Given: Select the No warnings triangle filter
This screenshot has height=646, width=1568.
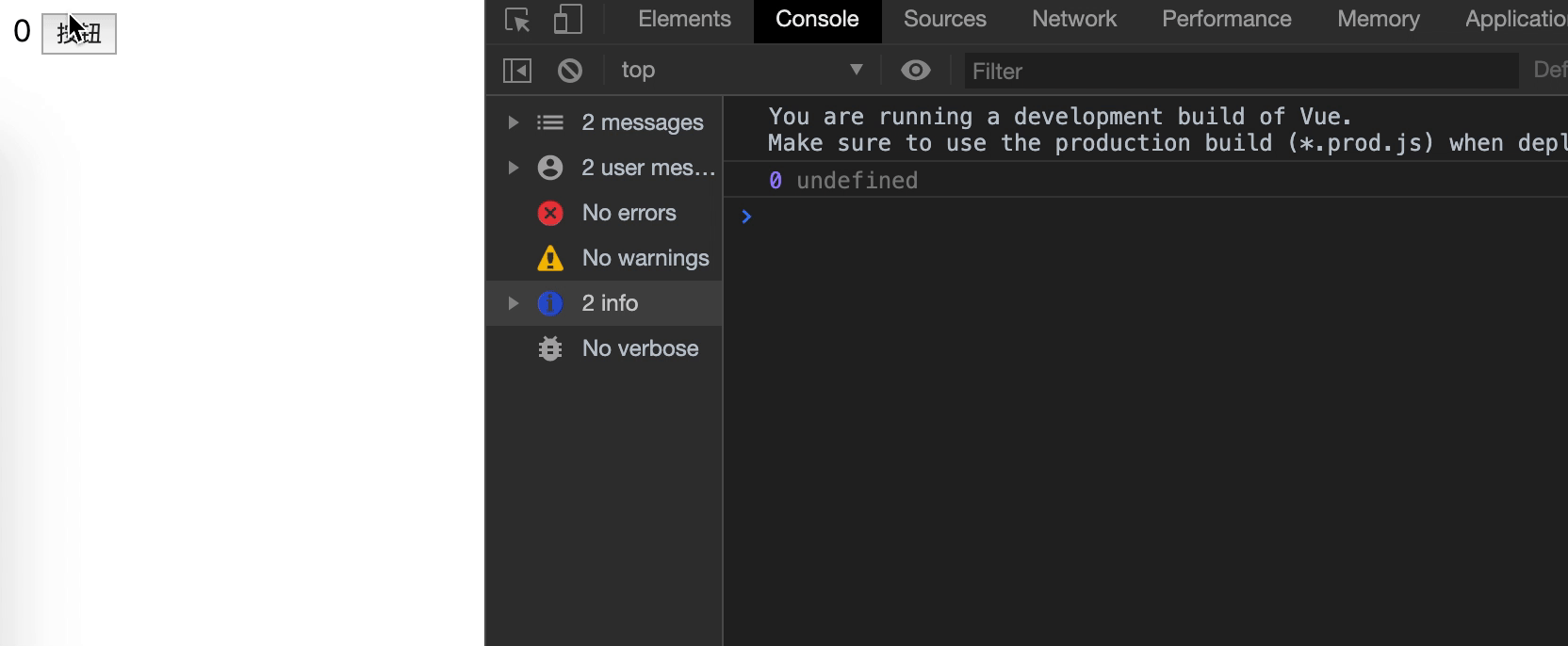Looking at the screenshot, I should 645,258.
